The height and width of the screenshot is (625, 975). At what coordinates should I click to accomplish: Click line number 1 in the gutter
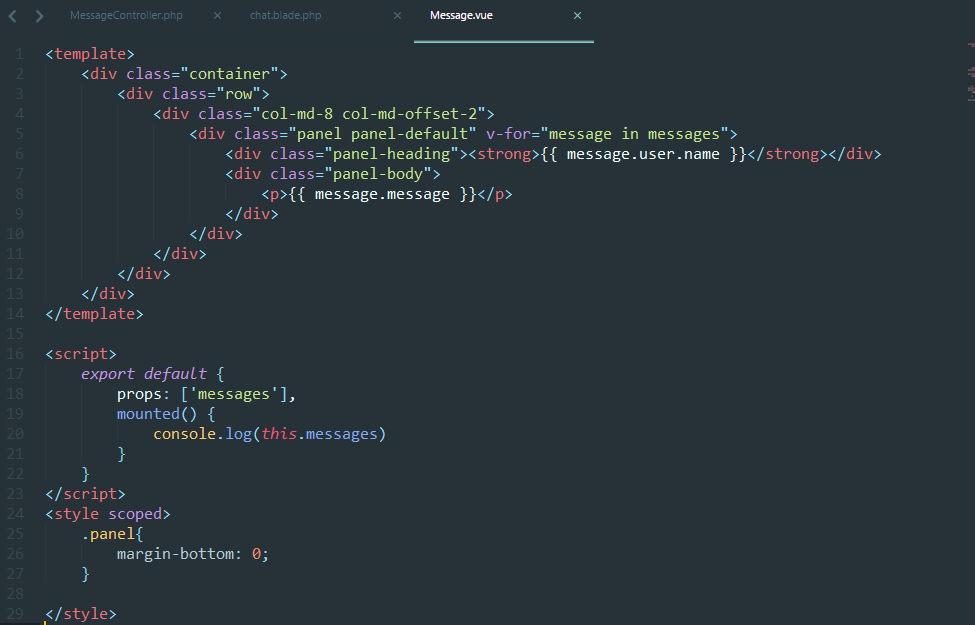19,54
